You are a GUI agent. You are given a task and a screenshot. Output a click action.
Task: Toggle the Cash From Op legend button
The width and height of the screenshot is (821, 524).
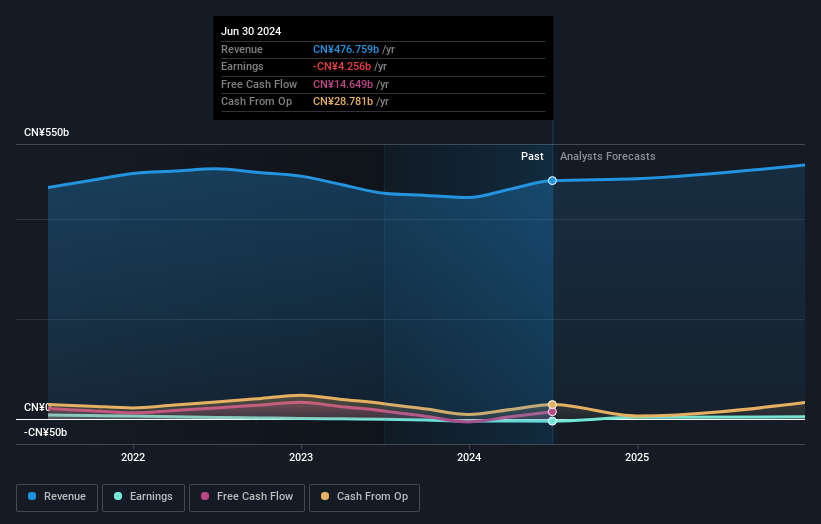tap(364, 497)
